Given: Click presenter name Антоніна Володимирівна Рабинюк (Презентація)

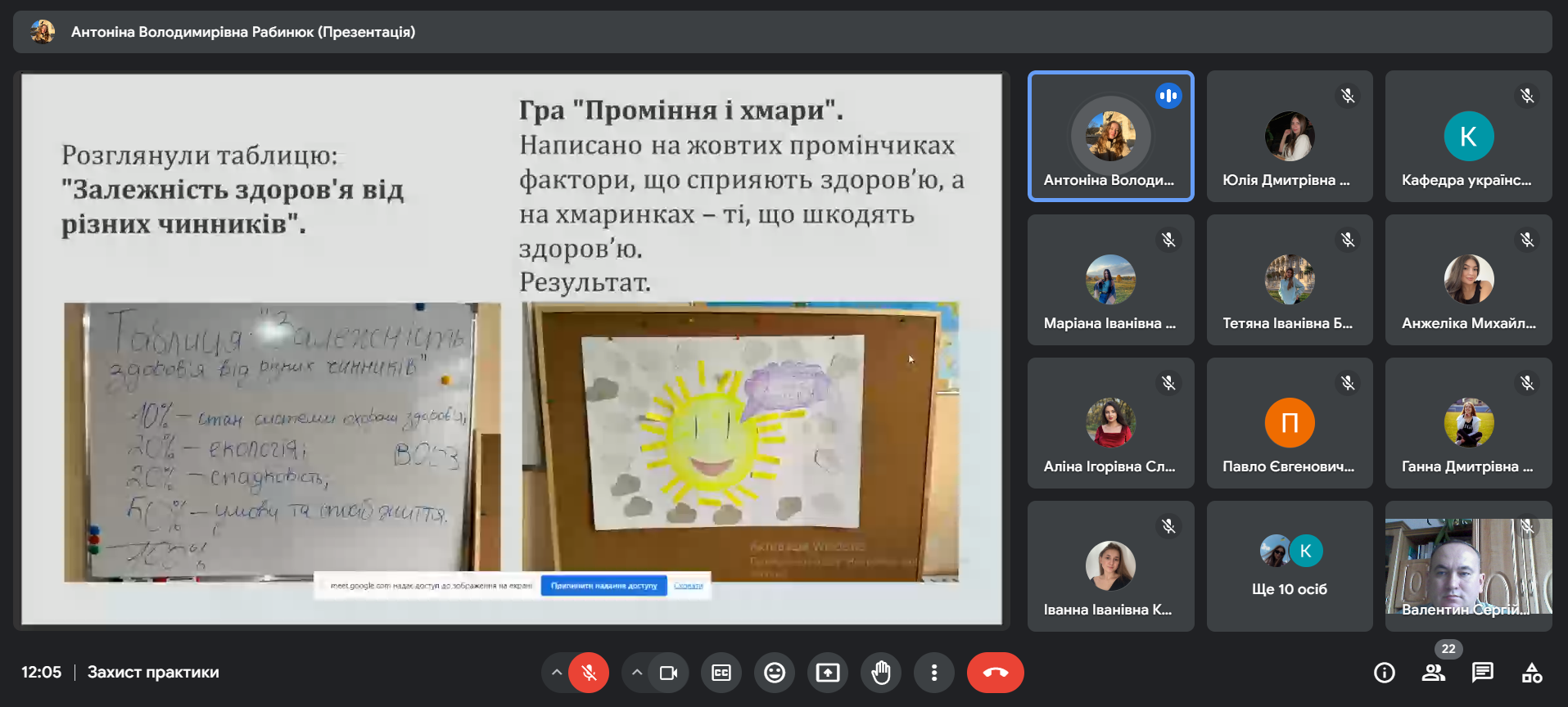Looking at the screenshot, I should (243, 32).
